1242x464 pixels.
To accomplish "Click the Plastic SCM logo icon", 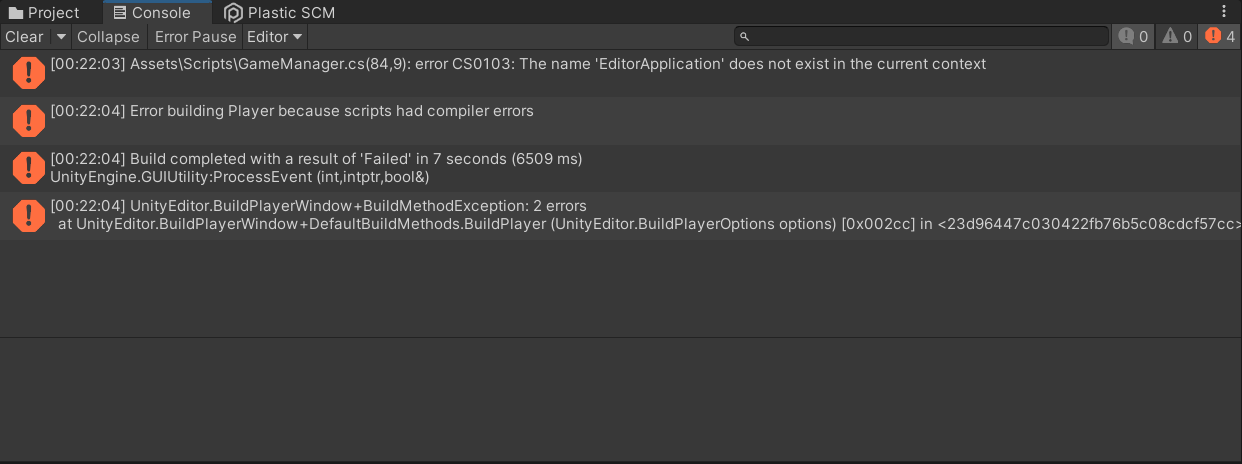I will (x=233, y=13).
